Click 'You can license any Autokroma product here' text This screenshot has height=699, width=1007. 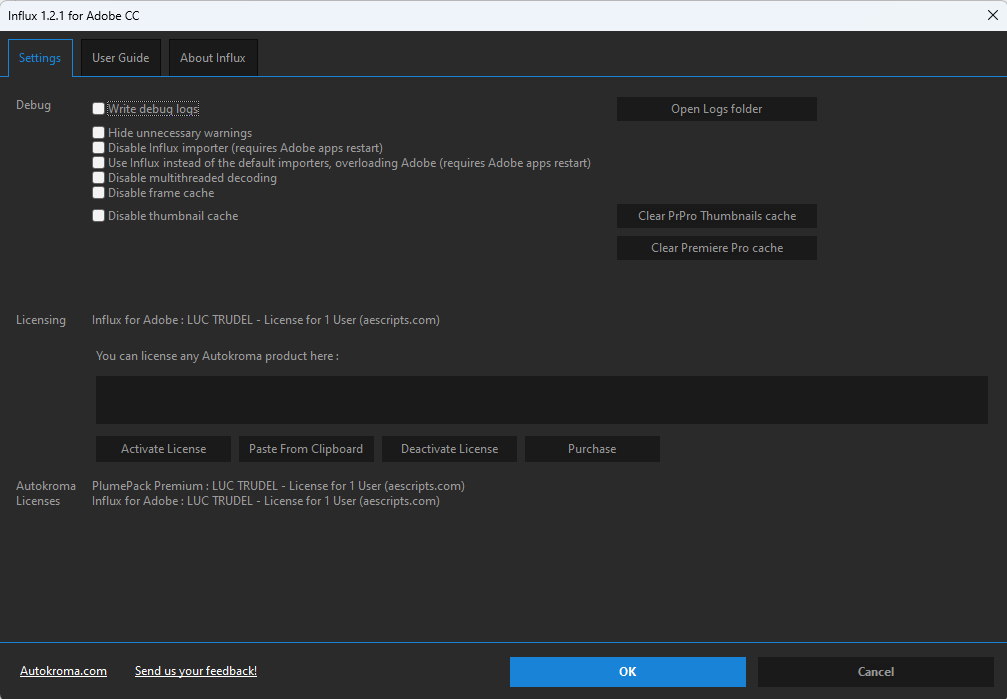217,356
